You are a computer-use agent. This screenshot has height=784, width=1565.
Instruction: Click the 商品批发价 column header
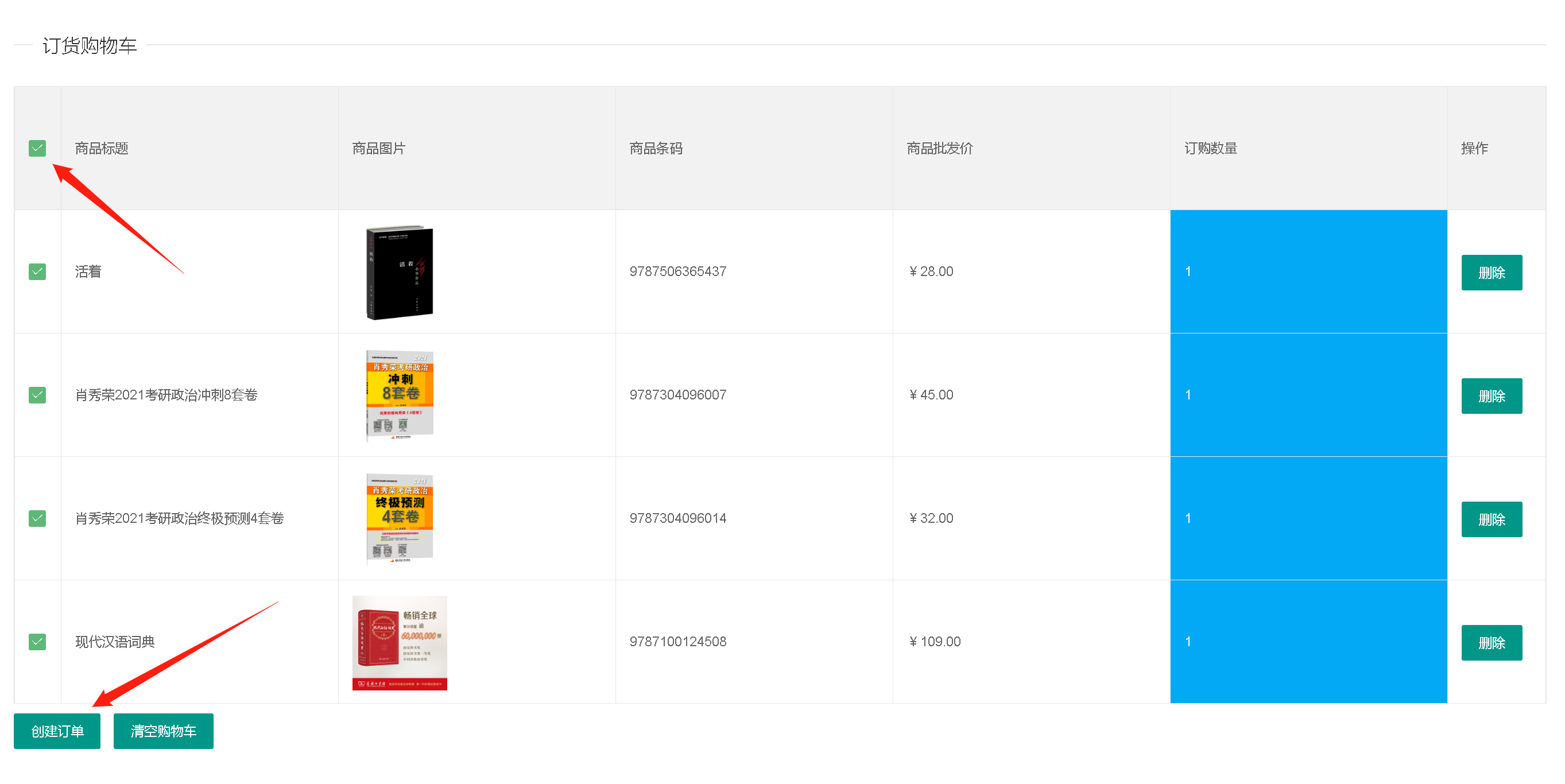point(939,148)
